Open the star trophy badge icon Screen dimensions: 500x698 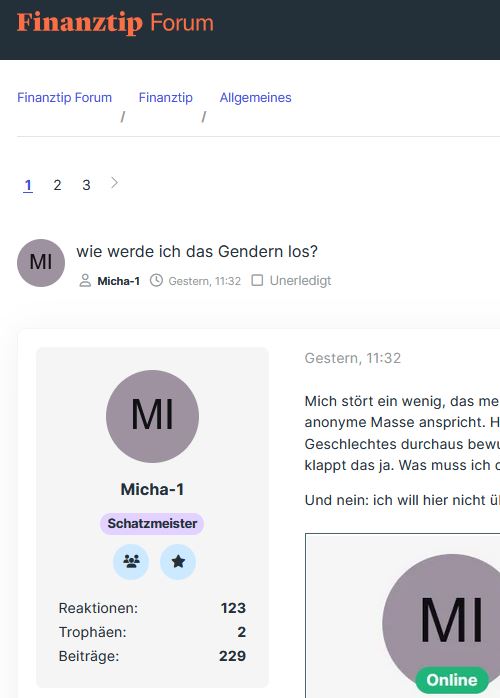178,561
